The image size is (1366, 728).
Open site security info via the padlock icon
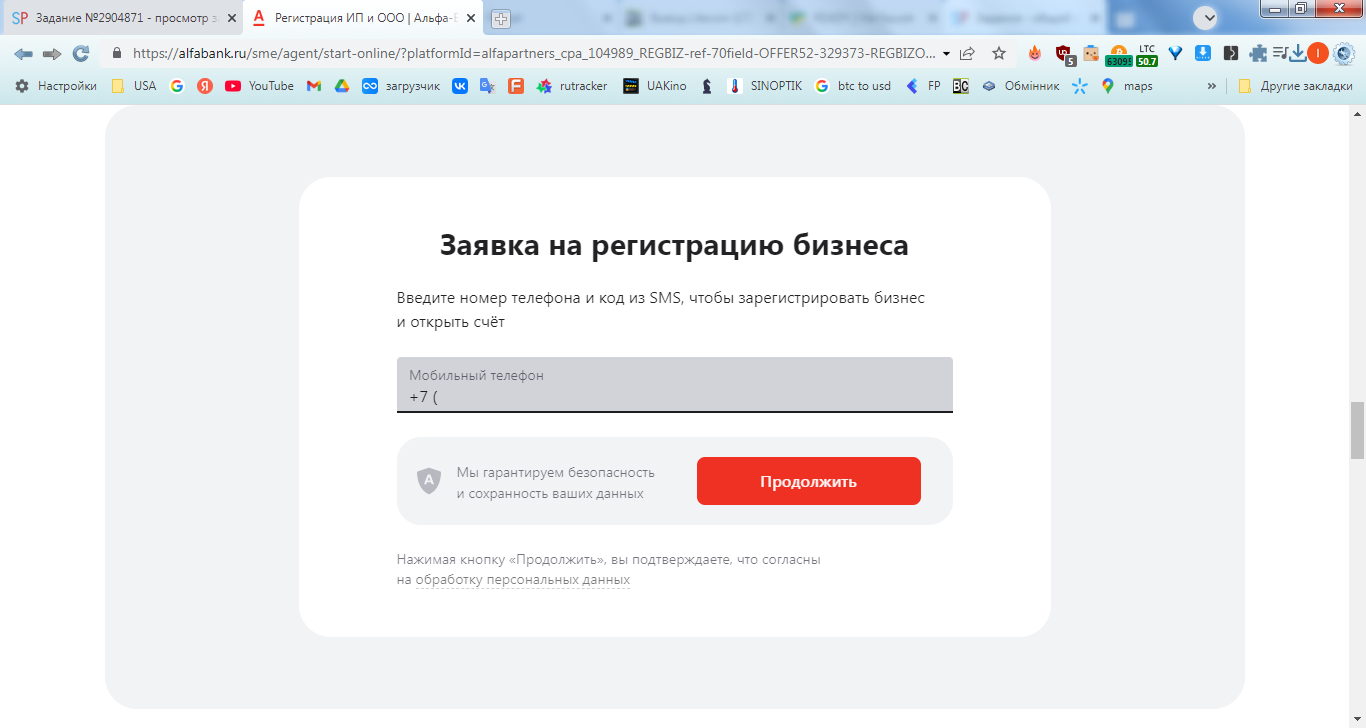click(x=117, y=53)
